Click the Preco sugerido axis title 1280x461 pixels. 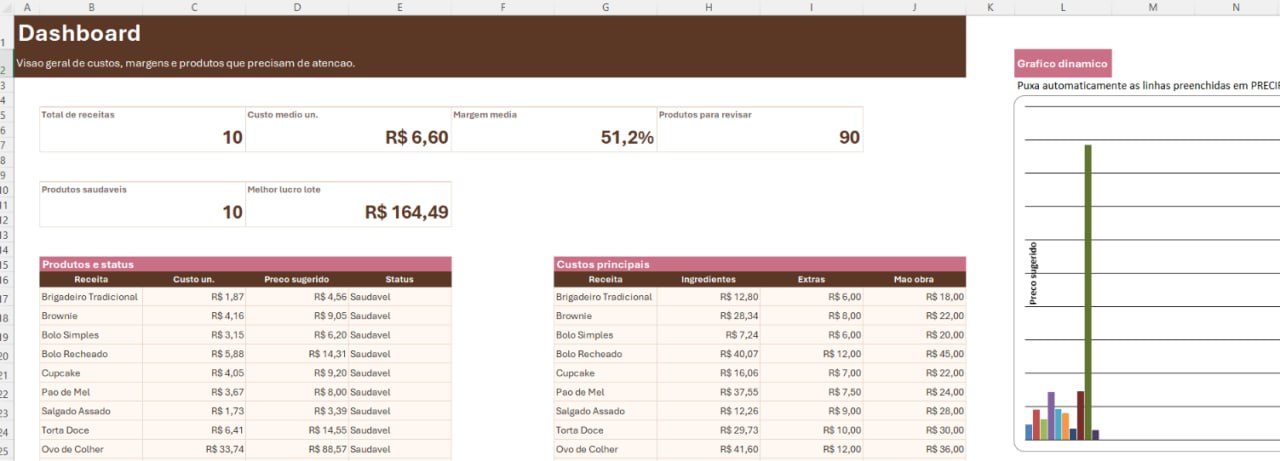pyautogui.click(x=1033, y=273)
